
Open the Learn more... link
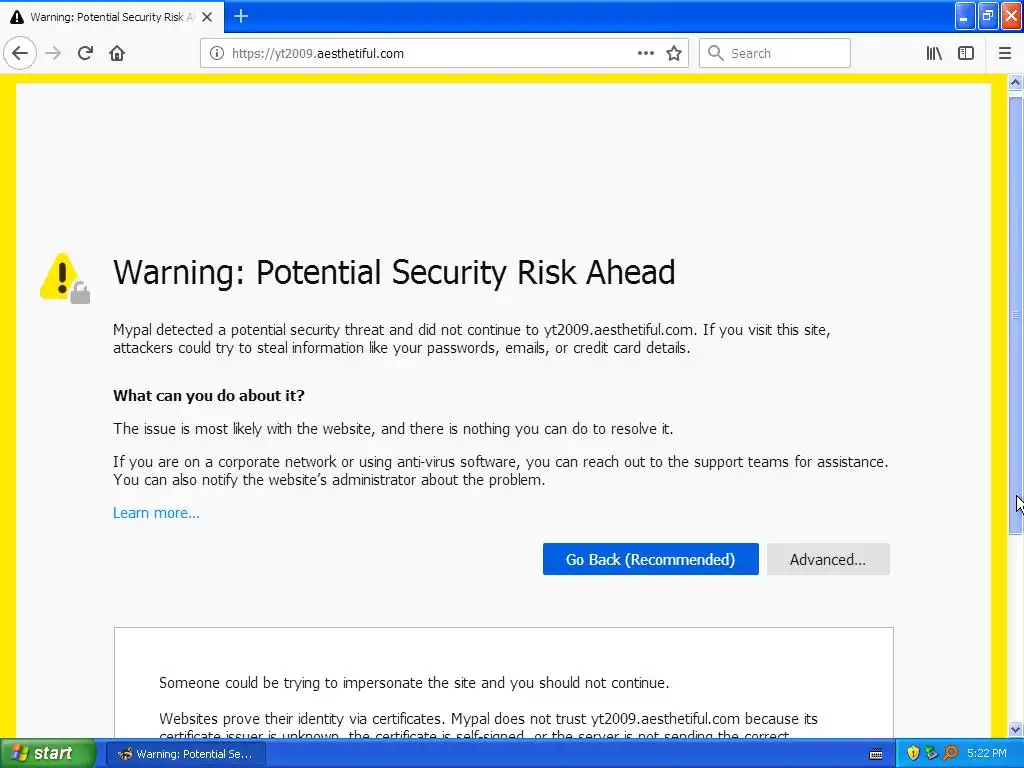click(156, 513)
